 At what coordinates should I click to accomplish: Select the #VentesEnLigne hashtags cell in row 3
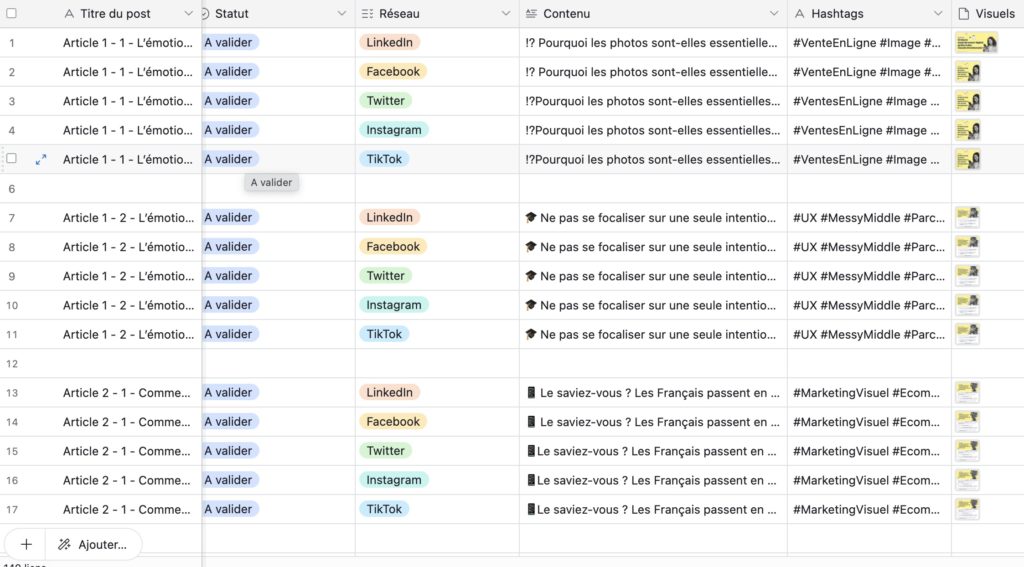[x=869, y=101]
